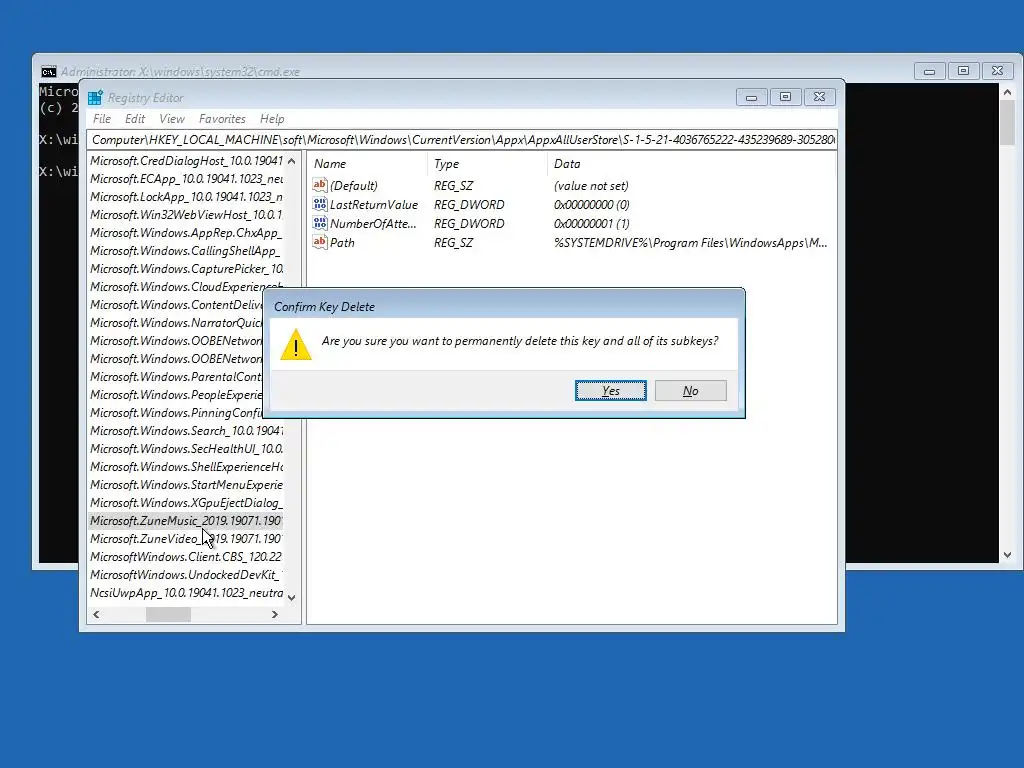Open the Help menu
Viewport: 1024px width, 768px height.
point(272,119)
